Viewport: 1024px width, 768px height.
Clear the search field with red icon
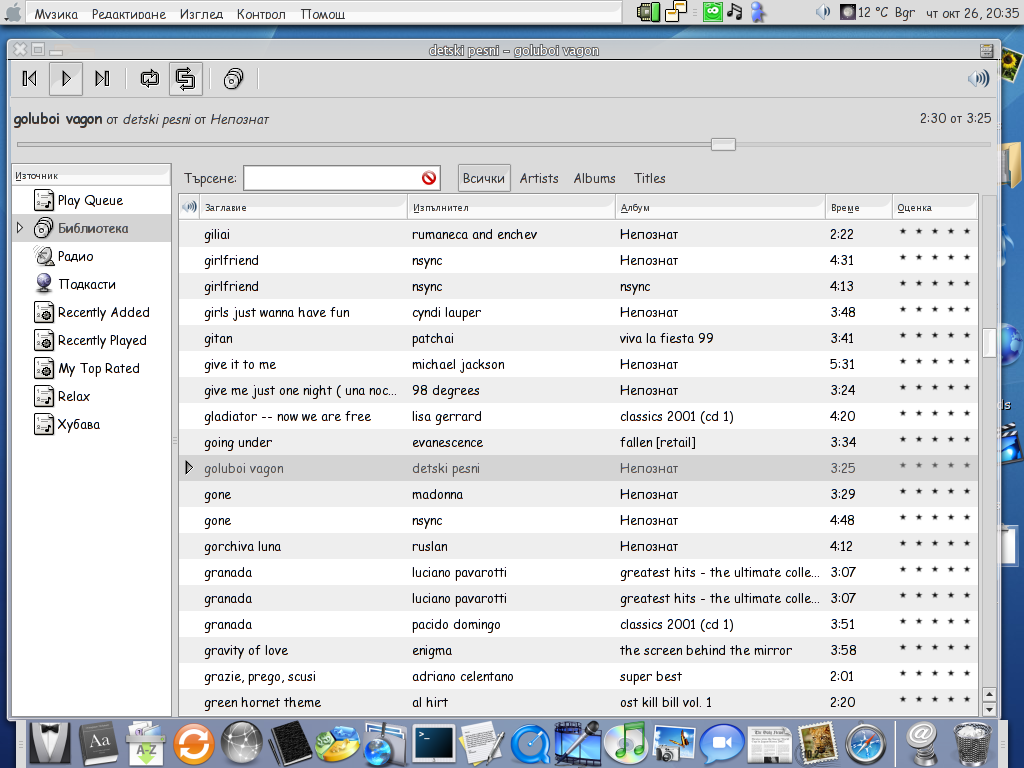point(429,178)
